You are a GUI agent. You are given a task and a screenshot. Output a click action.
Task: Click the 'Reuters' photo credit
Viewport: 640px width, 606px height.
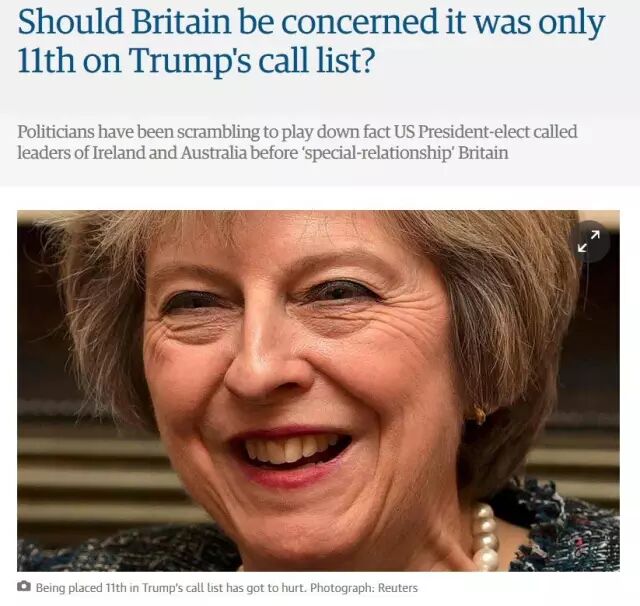(x=398, y=588)
